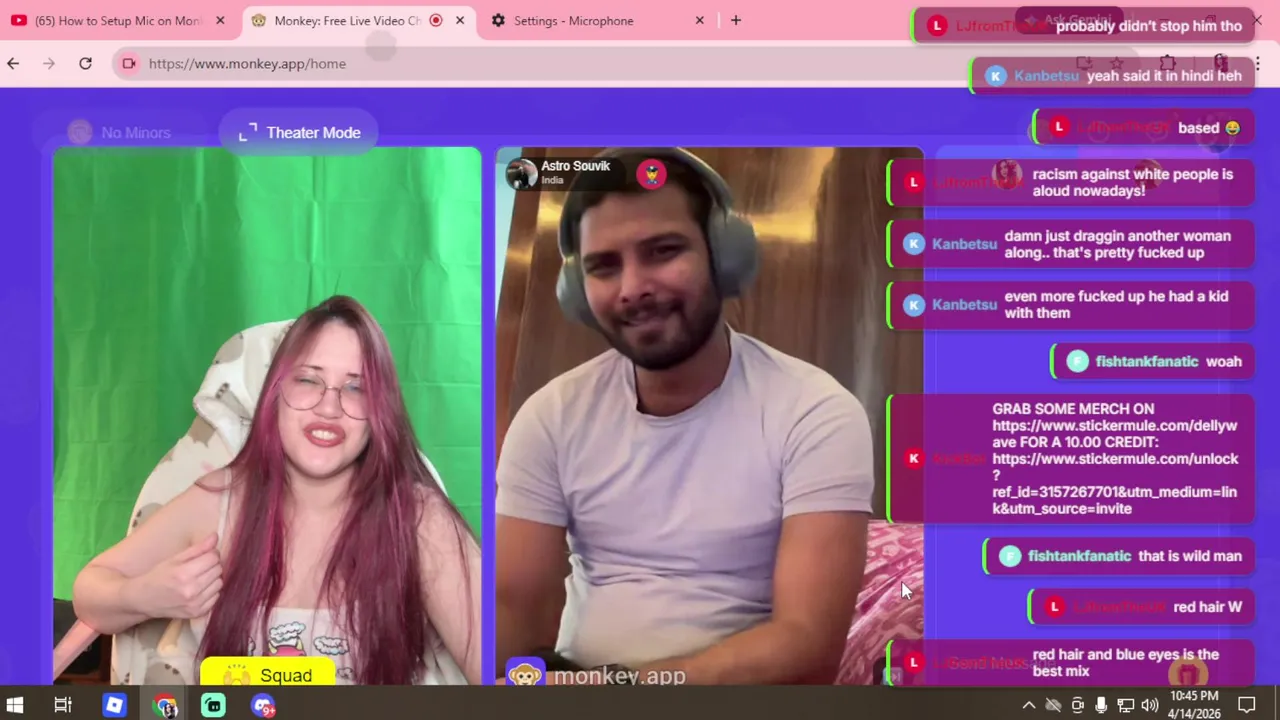Viewport: 1280px width, 720px height.
Task: Click the F avatar beside 'woah'
Action: pos(1076,362)
